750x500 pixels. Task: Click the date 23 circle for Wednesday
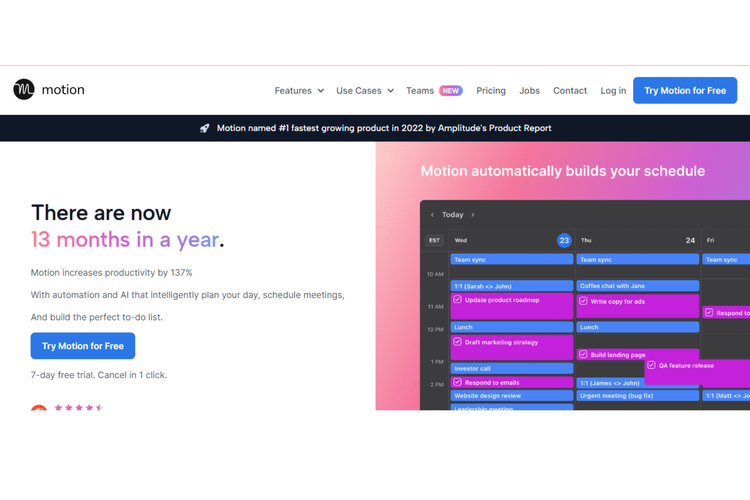point(564,240)
